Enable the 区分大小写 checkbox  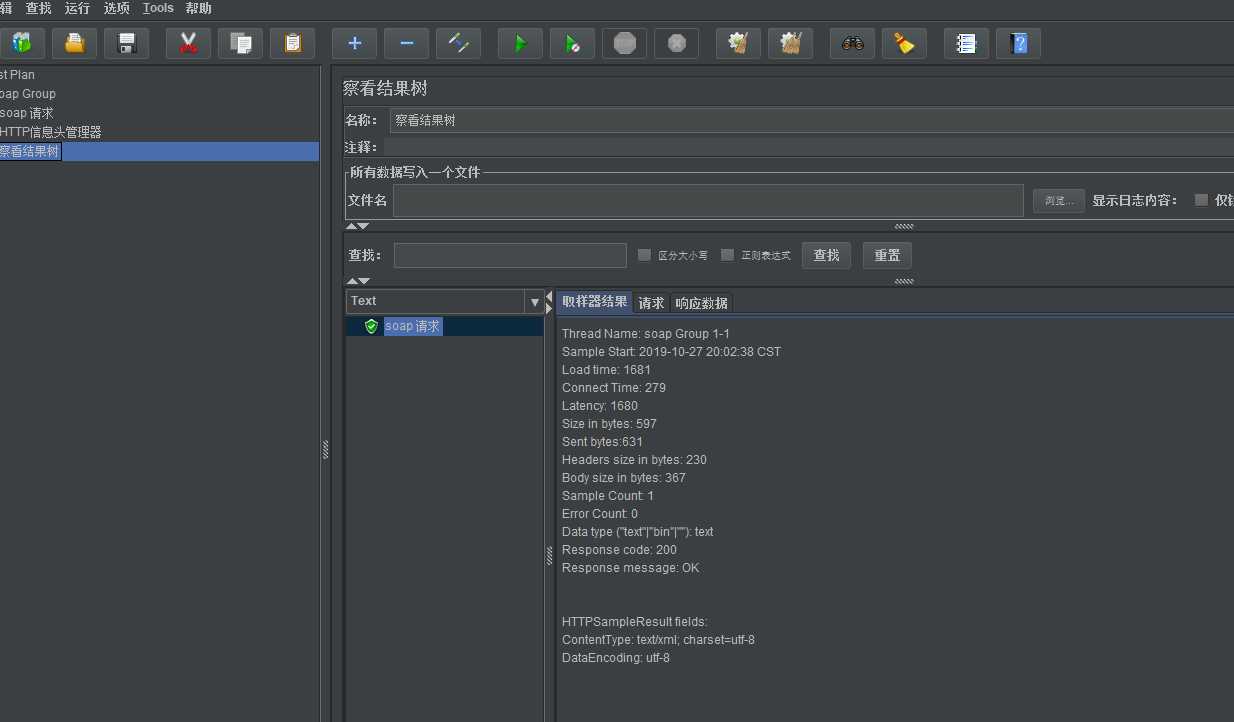[645, 255]
